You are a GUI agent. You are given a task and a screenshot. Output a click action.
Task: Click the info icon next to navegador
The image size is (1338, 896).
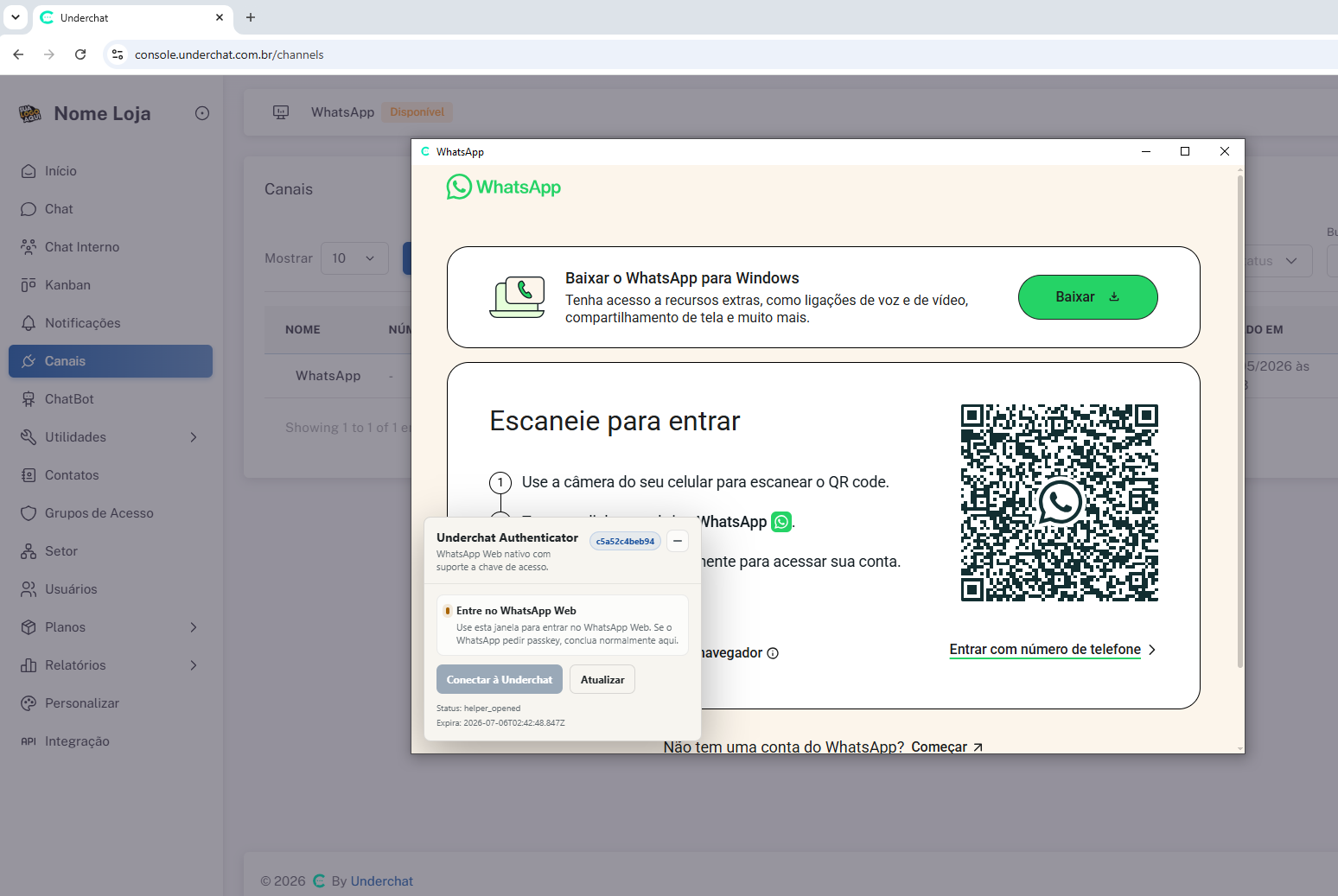pyautogui.click(x=773, y=653)
